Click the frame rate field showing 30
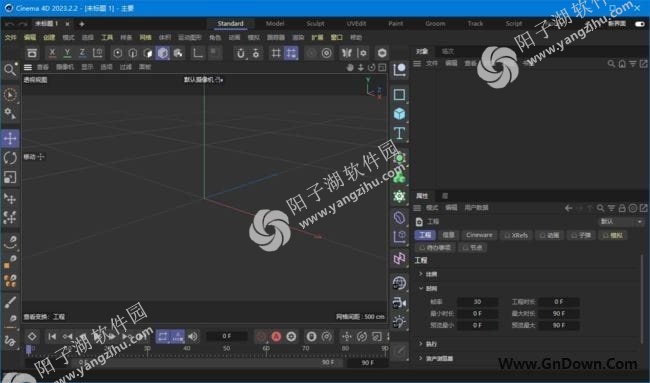This screenshot has width=650, height=383. click(x=477, y=302)
